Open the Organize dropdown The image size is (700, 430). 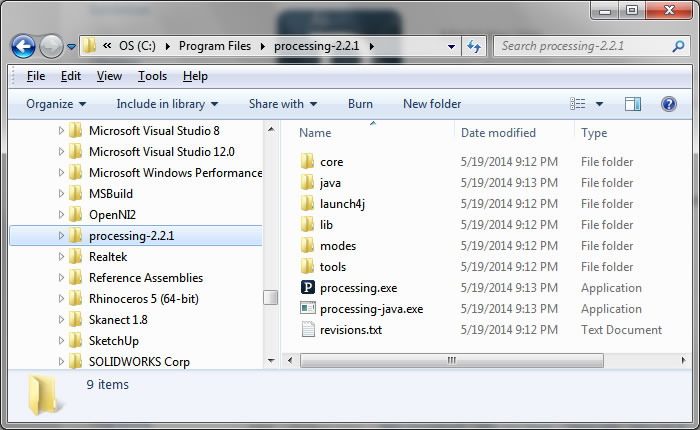(x=56, y=104)
